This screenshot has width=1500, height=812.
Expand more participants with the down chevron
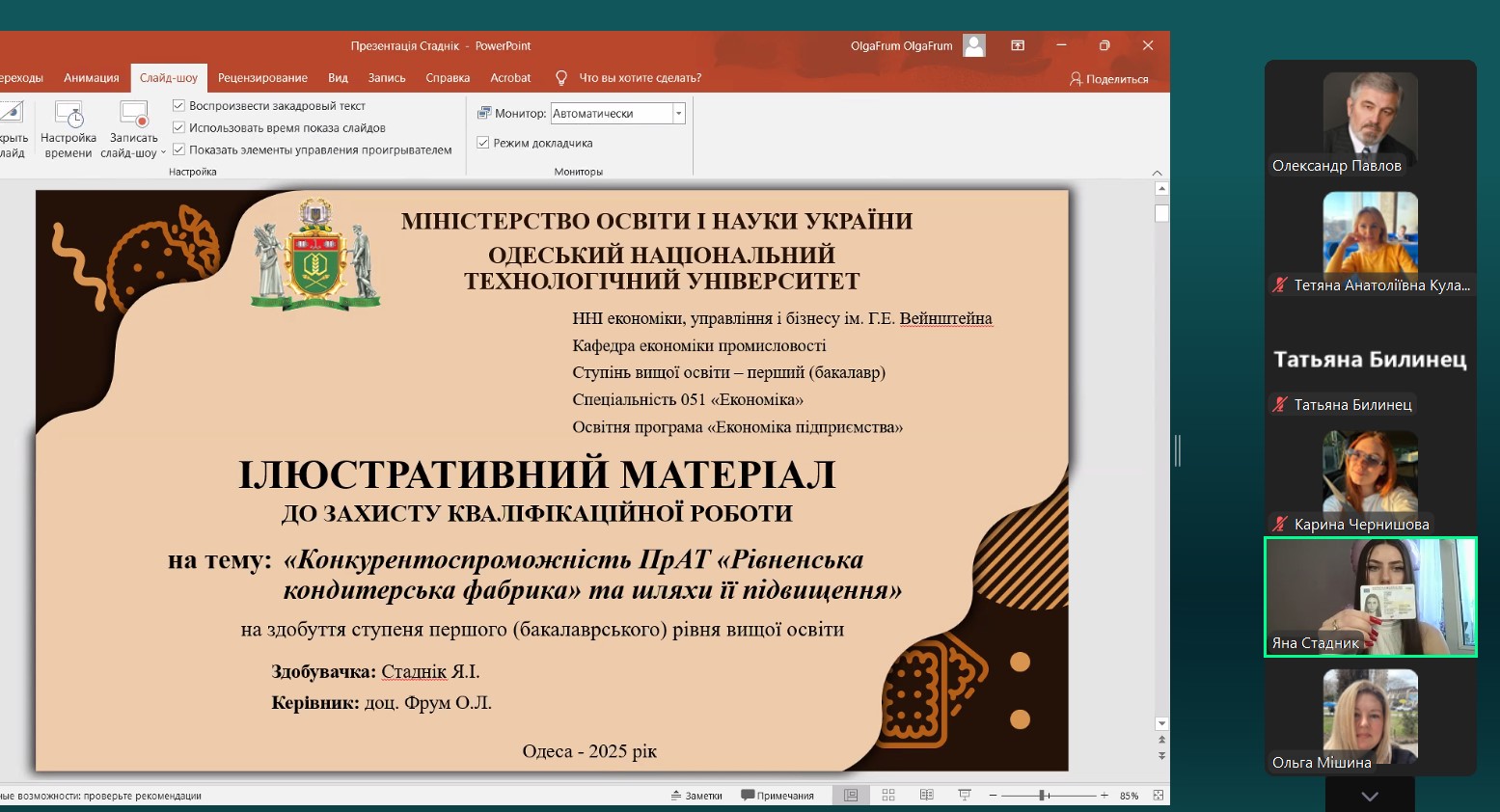pyautogui.click(x=1370, y=796)
